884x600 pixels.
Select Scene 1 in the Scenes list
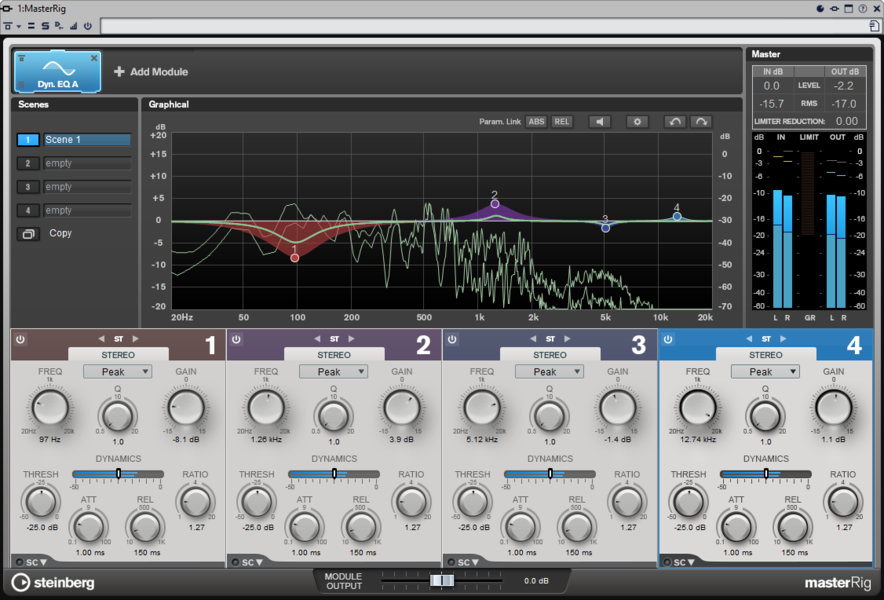pos(87,140)
